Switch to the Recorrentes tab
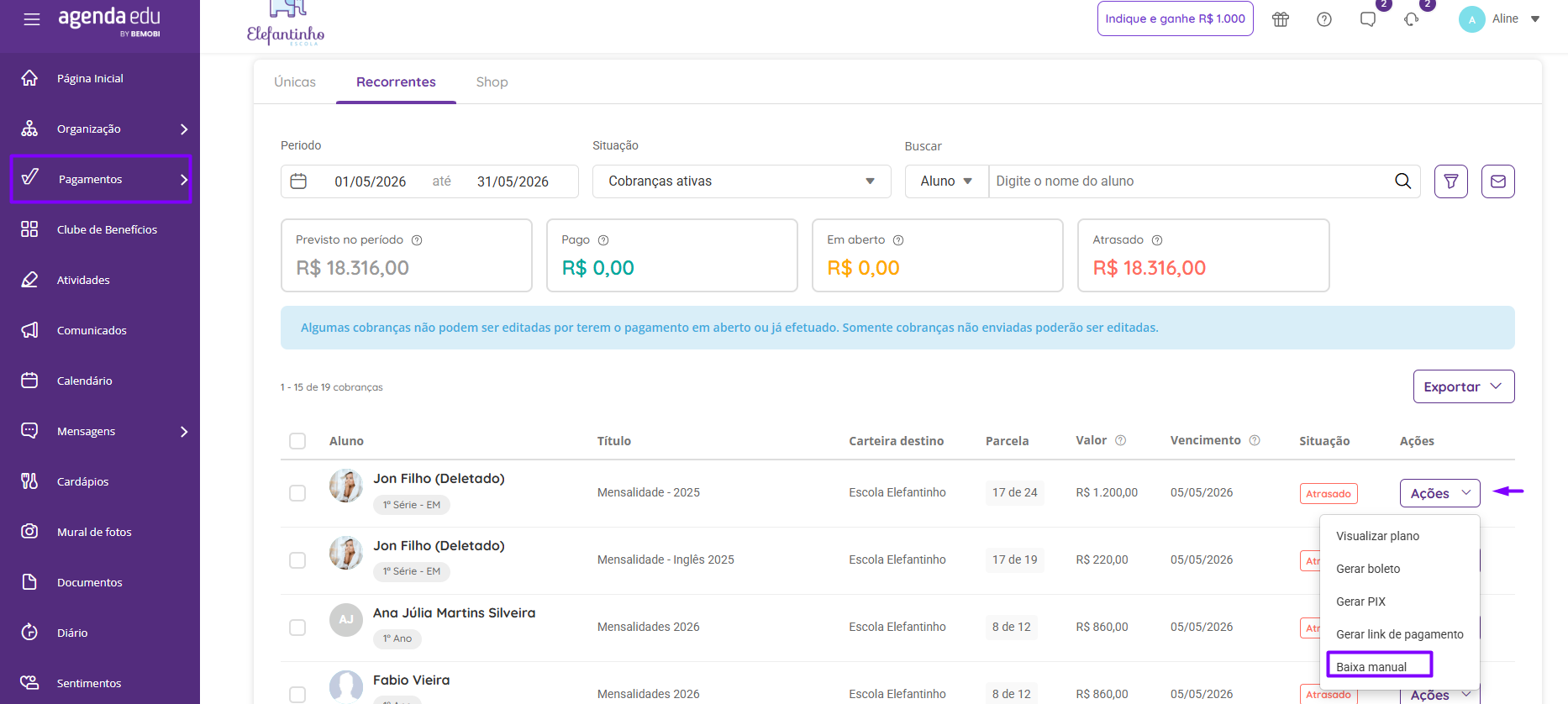 point(396,82)
